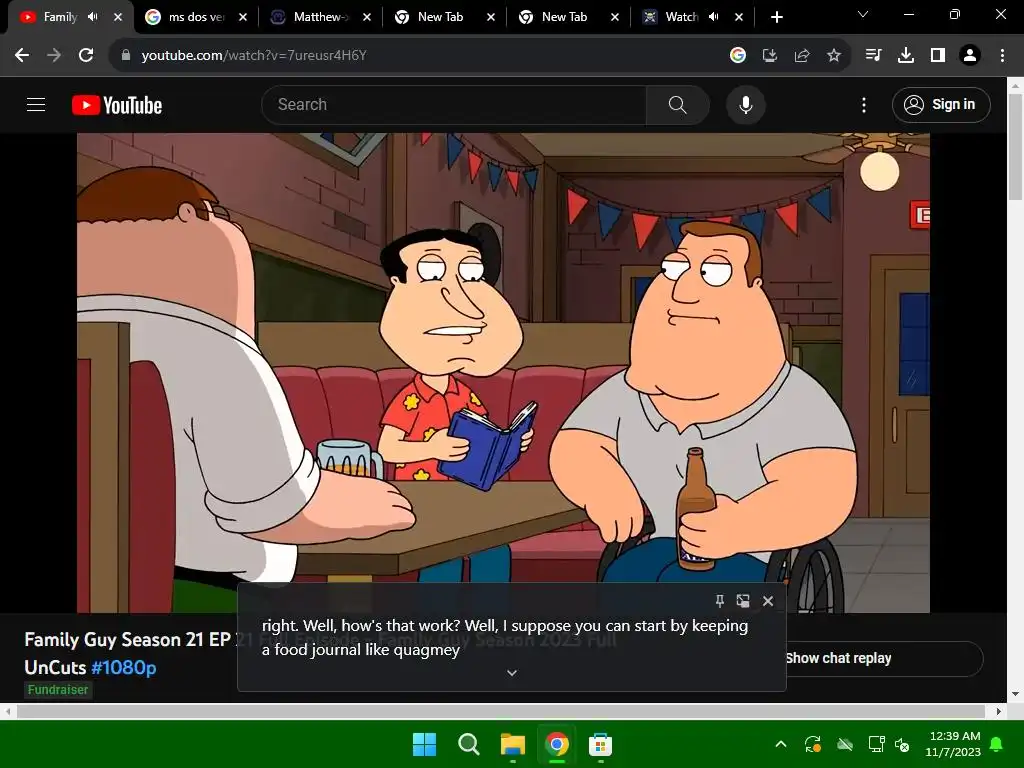
Task: Click horizontal scrollbar right arrow
Action: point(999,711)
